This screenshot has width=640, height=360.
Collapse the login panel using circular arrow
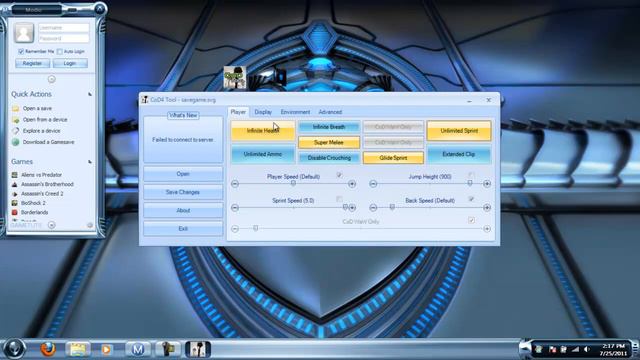pyautogui.click(x=51, y=79)
